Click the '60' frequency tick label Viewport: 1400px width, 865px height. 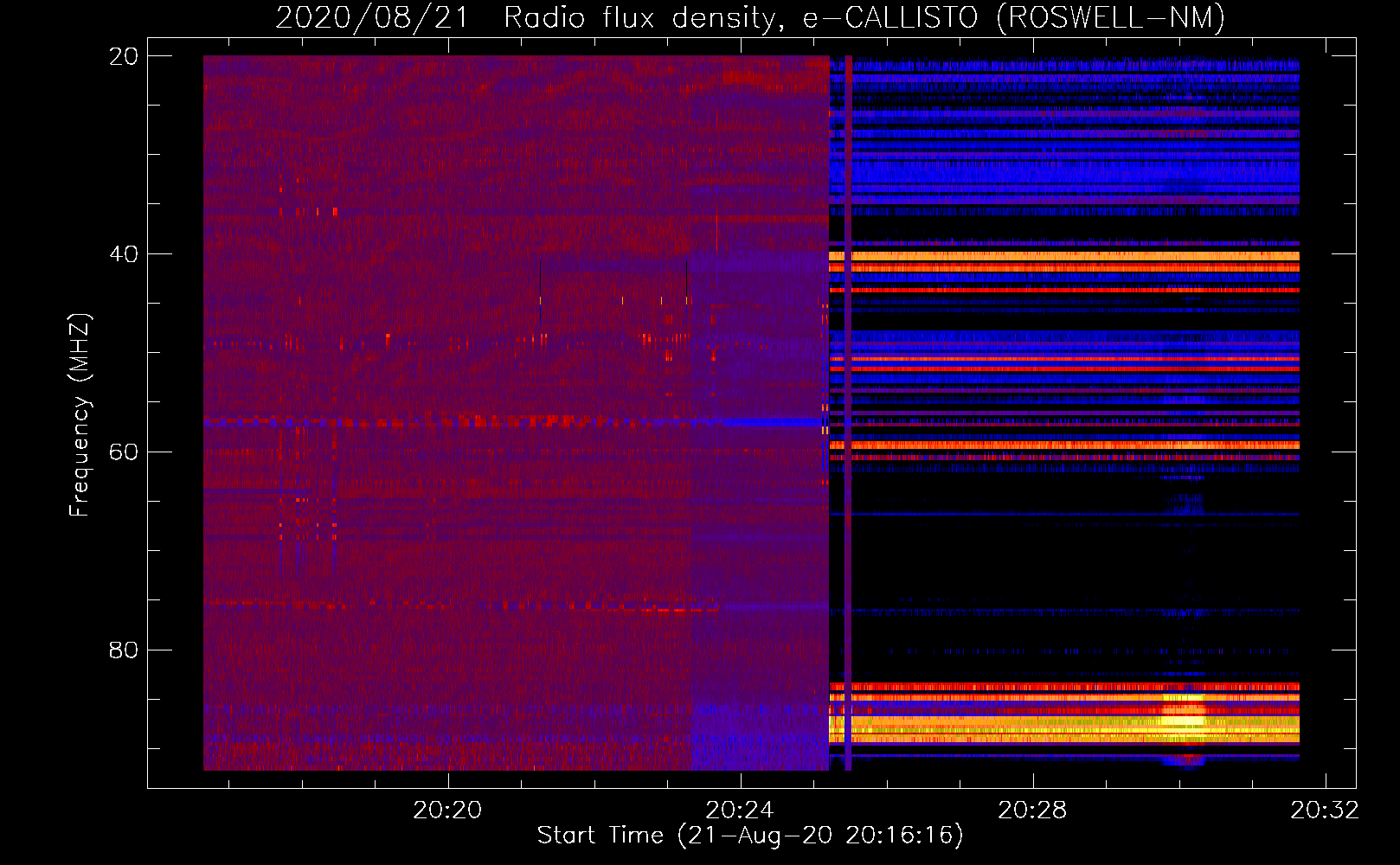tap(123, 452)
